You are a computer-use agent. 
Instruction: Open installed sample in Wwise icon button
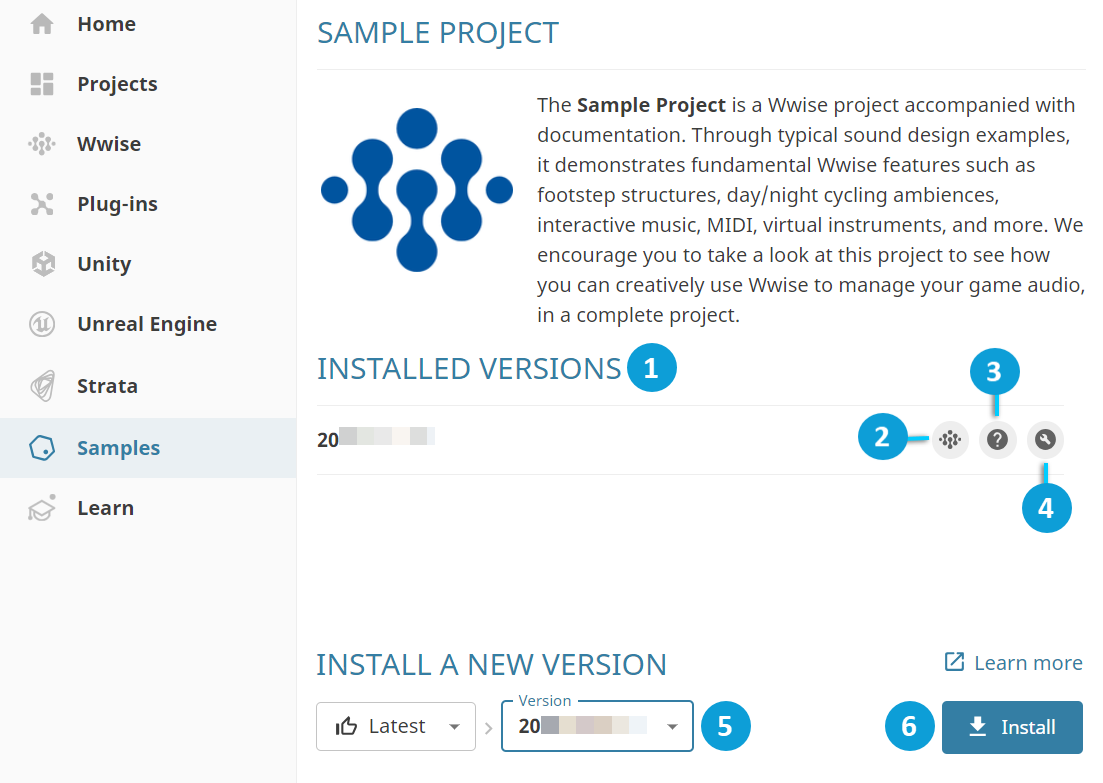[x=950, y=439]
